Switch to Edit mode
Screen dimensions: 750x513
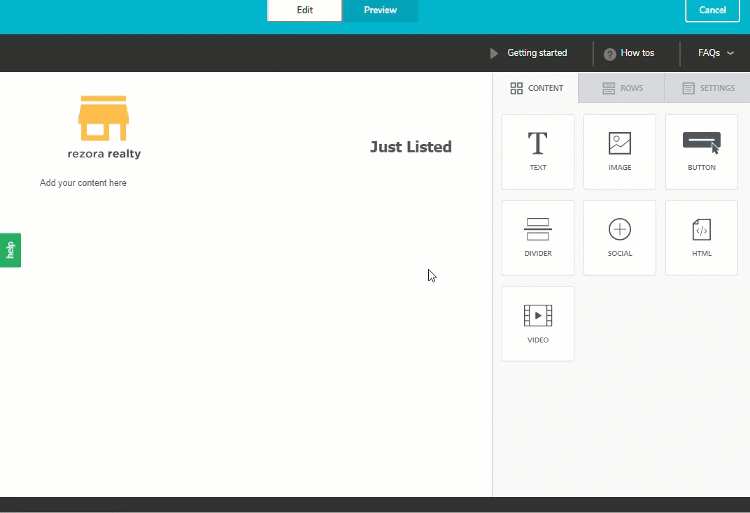(304, 10)
